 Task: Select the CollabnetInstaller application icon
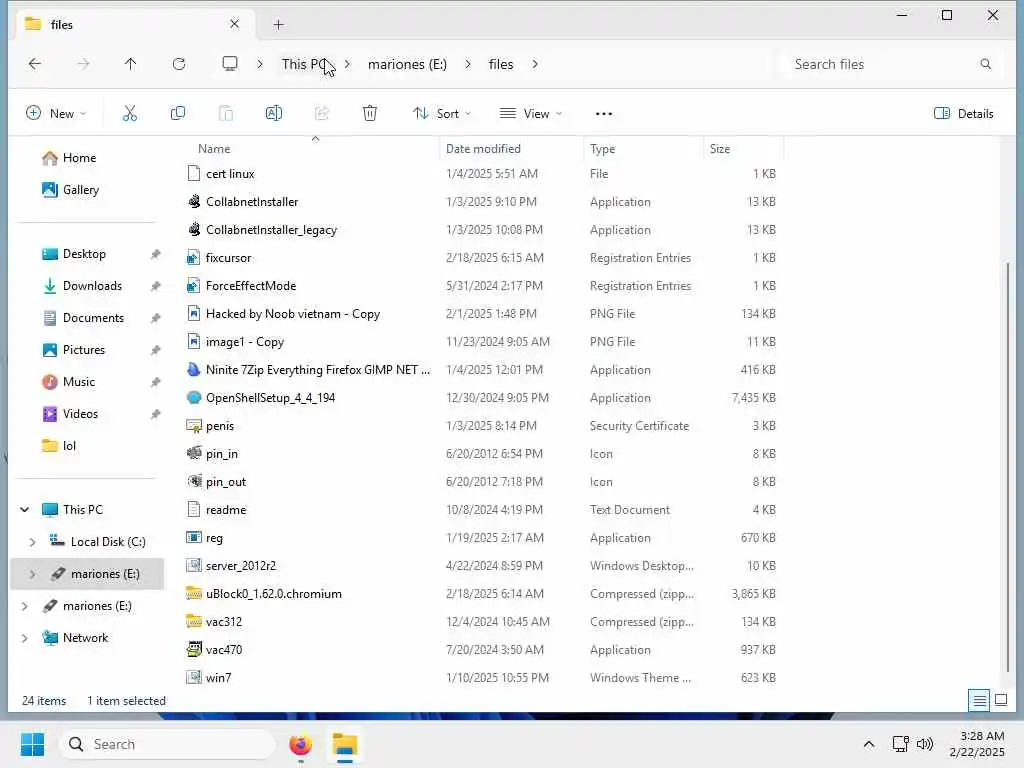(x=194, y=202)
